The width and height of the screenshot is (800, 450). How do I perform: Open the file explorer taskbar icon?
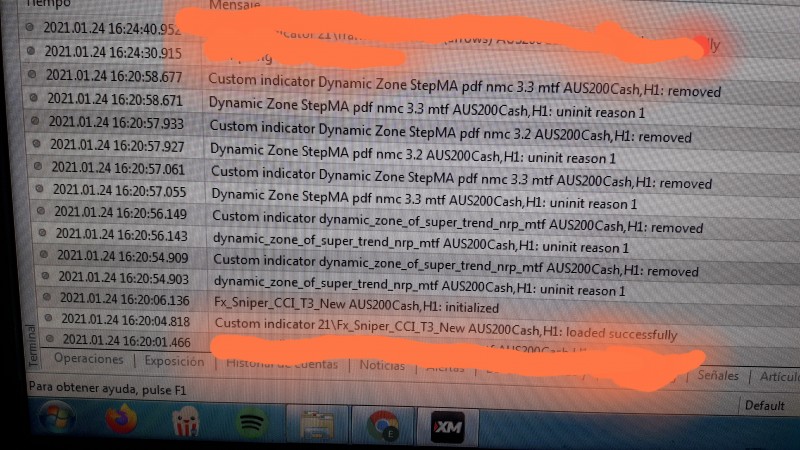[x=317, y=425]
